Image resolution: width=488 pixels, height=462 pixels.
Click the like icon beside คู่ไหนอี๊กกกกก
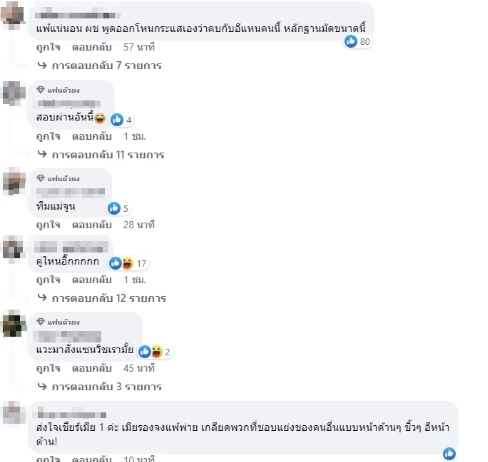tap(115, 263)
